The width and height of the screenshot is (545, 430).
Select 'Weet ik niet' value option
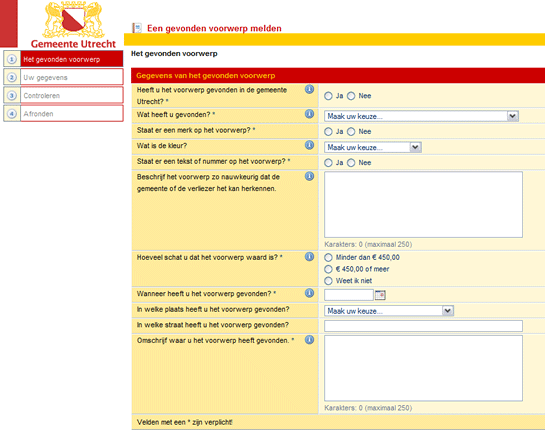[x=328, y=281]
